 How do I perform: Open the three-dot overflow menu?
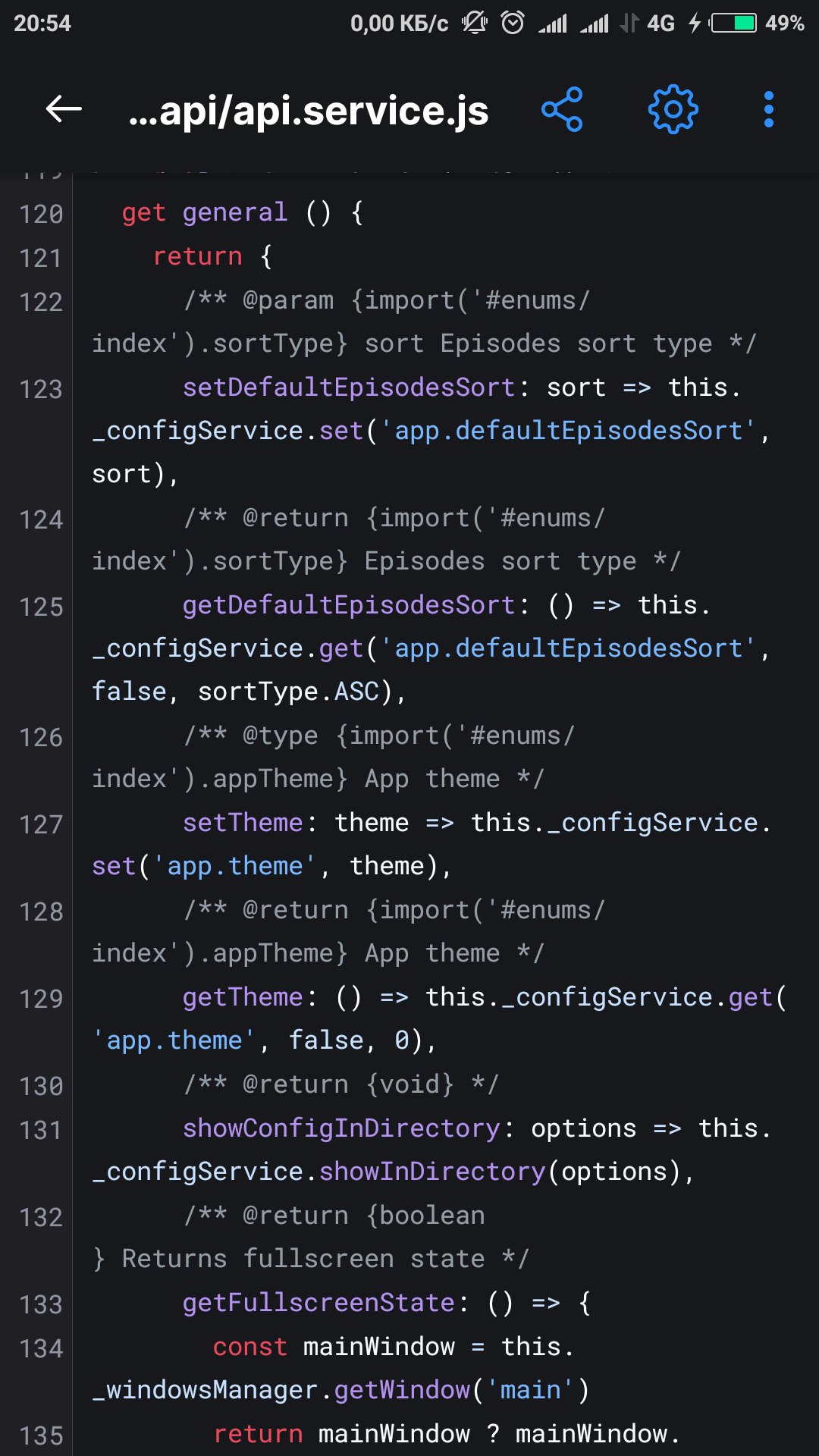pyautogui.click(x=768, y=109)
